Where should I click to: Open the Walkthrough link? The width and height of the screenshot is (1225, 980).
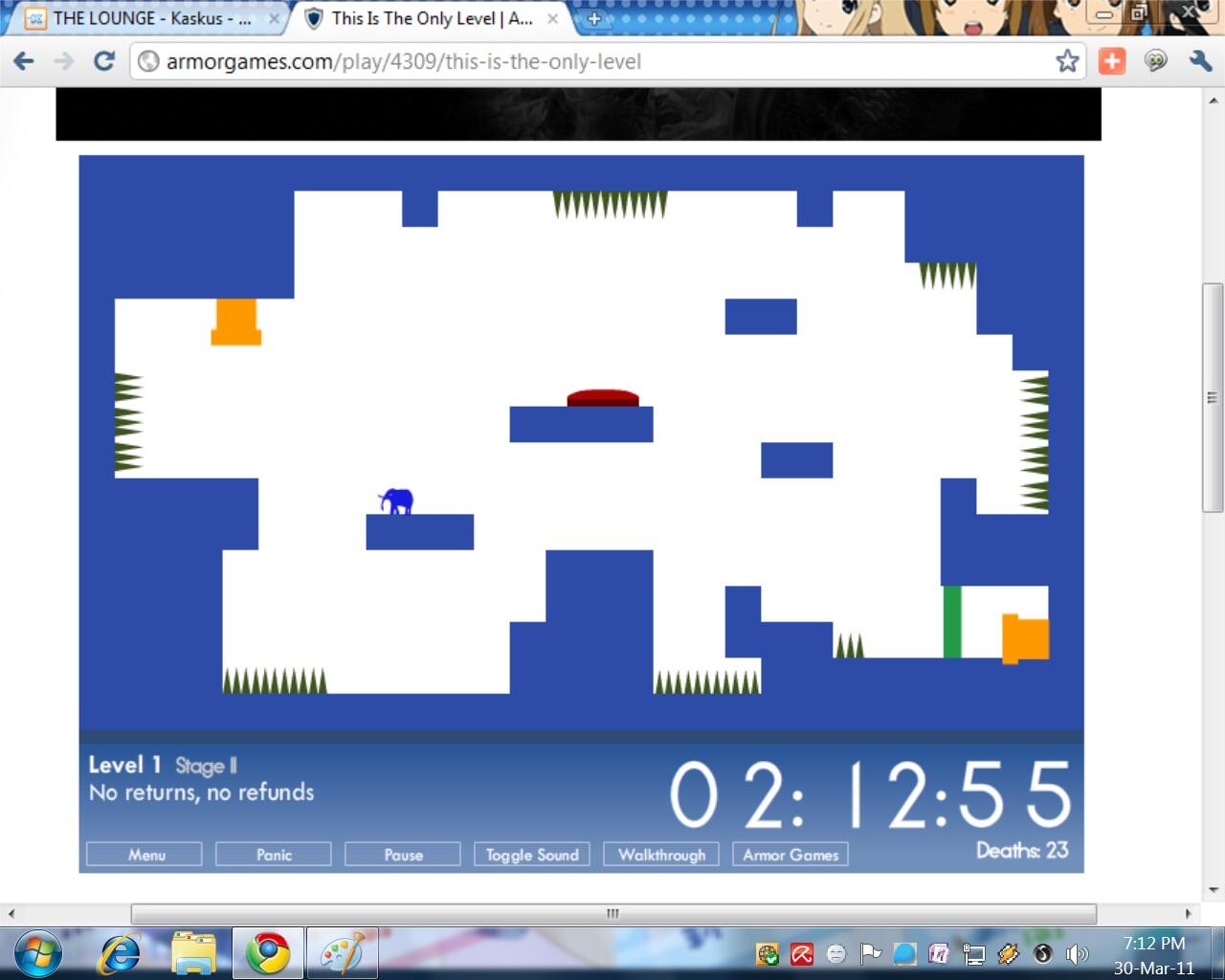[661, 855]
